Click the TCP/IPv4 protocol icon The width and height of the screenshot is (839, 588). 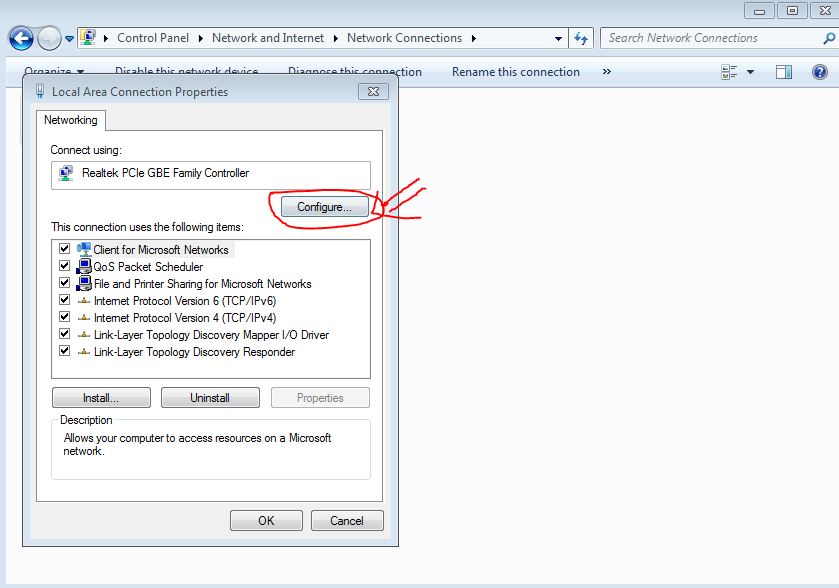tap(83, 318)
